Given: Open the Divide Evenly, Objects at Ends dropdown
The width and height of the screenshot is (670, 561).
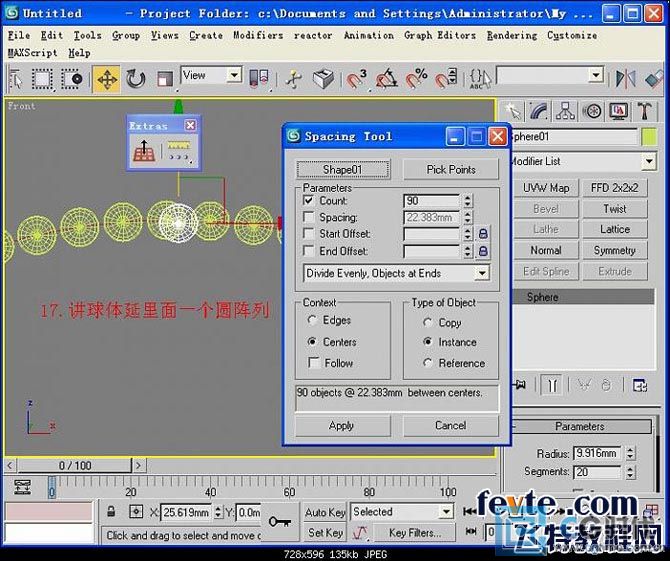Looking at the screenshot, I should click(x=397, y=273).
